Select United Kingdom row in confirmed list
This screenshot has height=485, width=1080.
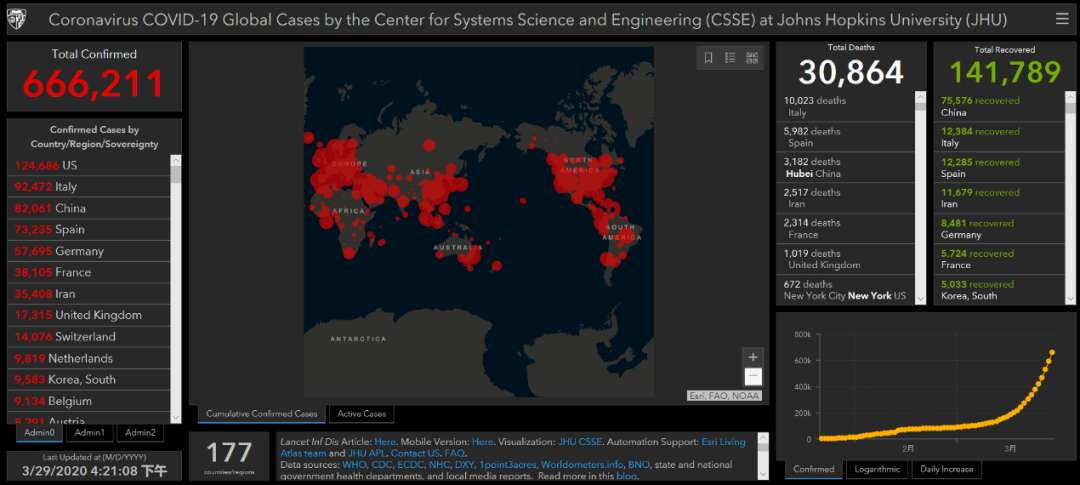(88, 315)
